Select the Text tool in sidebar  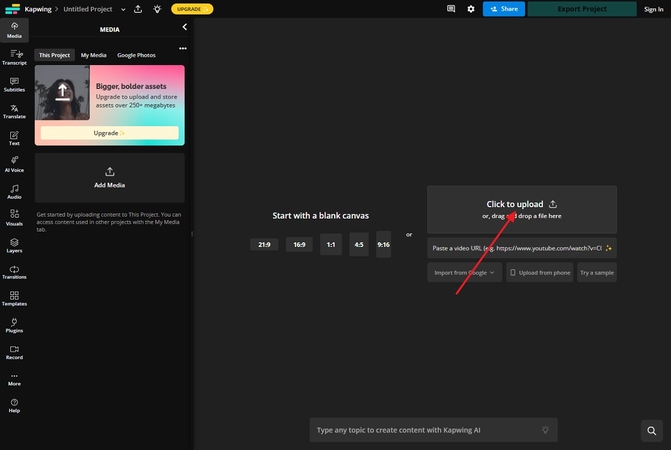coord(14,138)
